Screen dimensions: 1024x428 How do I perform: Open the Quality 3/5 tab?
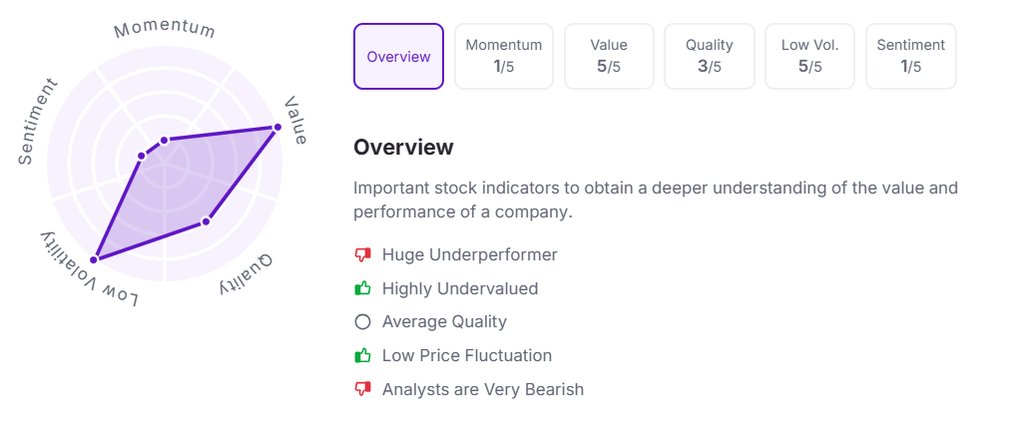coord(709,57)
